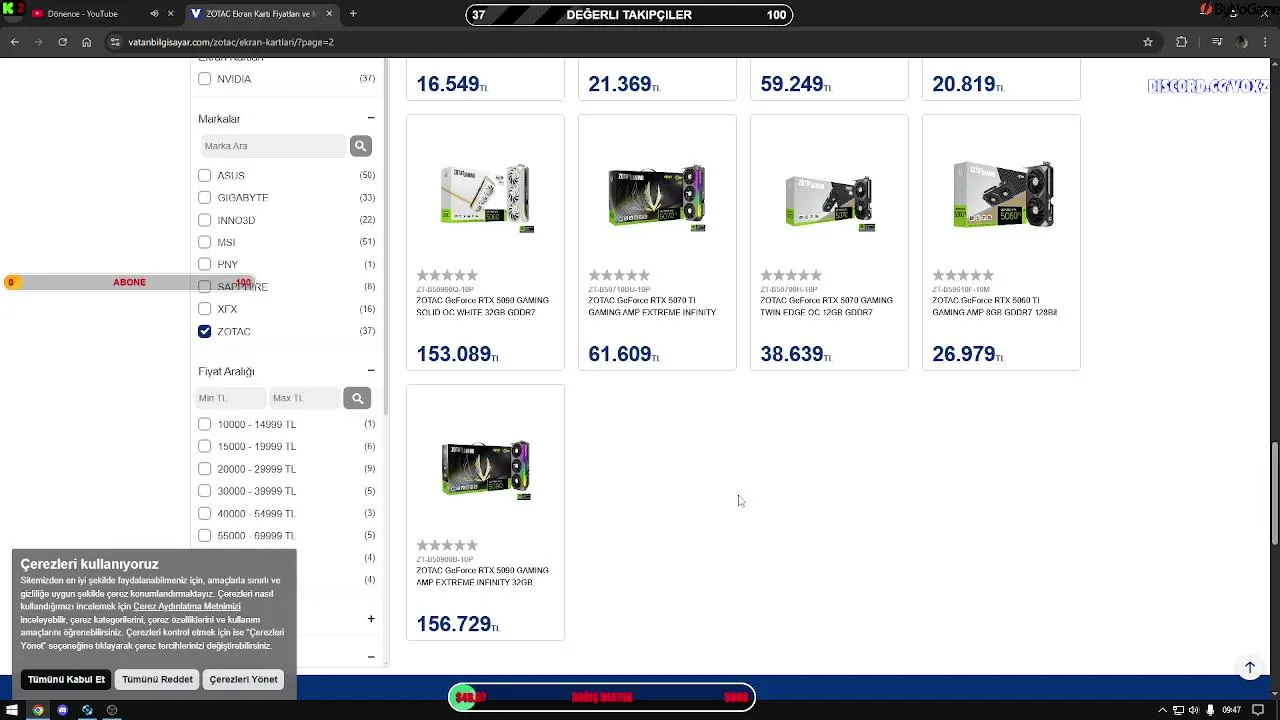The width and height of the screenshot is (1280, 720).
Task: Accept all cookies with Tümünü Kabul Et
Action: (66, 679)
